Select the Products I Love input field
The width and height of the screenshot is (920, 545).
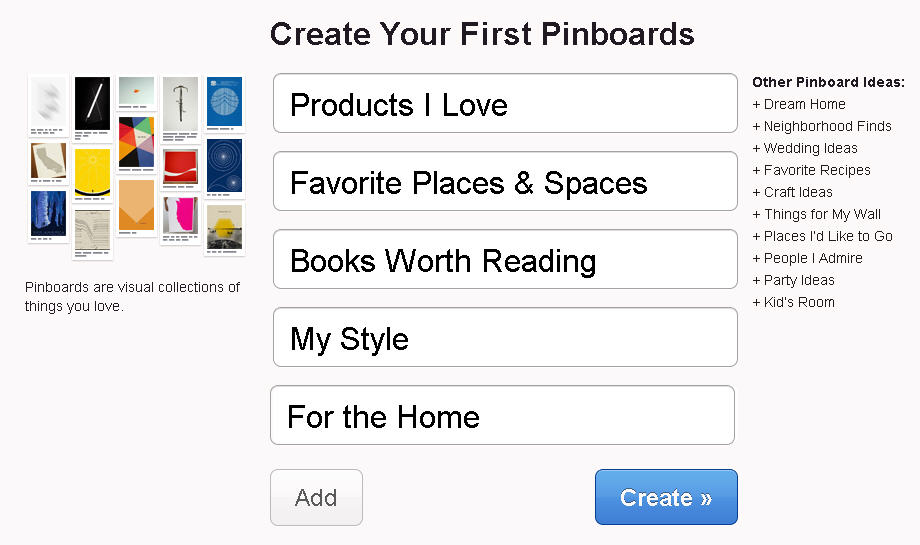tap(505, 103)
